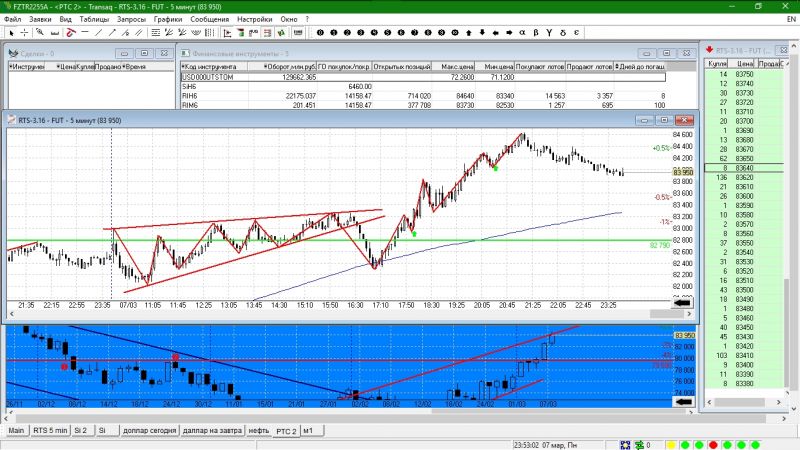Screen dimensions: 800x450
Task: Insert the delta symbol label
Action: coord(563,33)
